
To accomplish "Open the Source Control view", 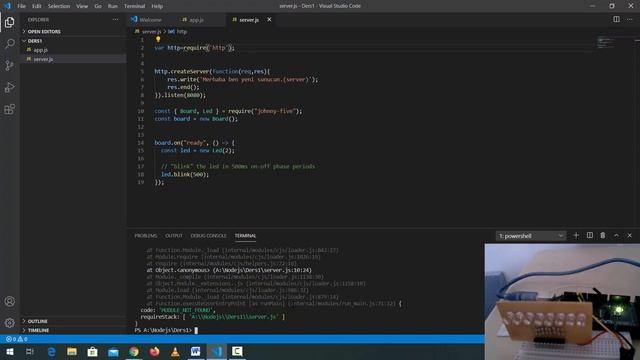I will [9, 65].
